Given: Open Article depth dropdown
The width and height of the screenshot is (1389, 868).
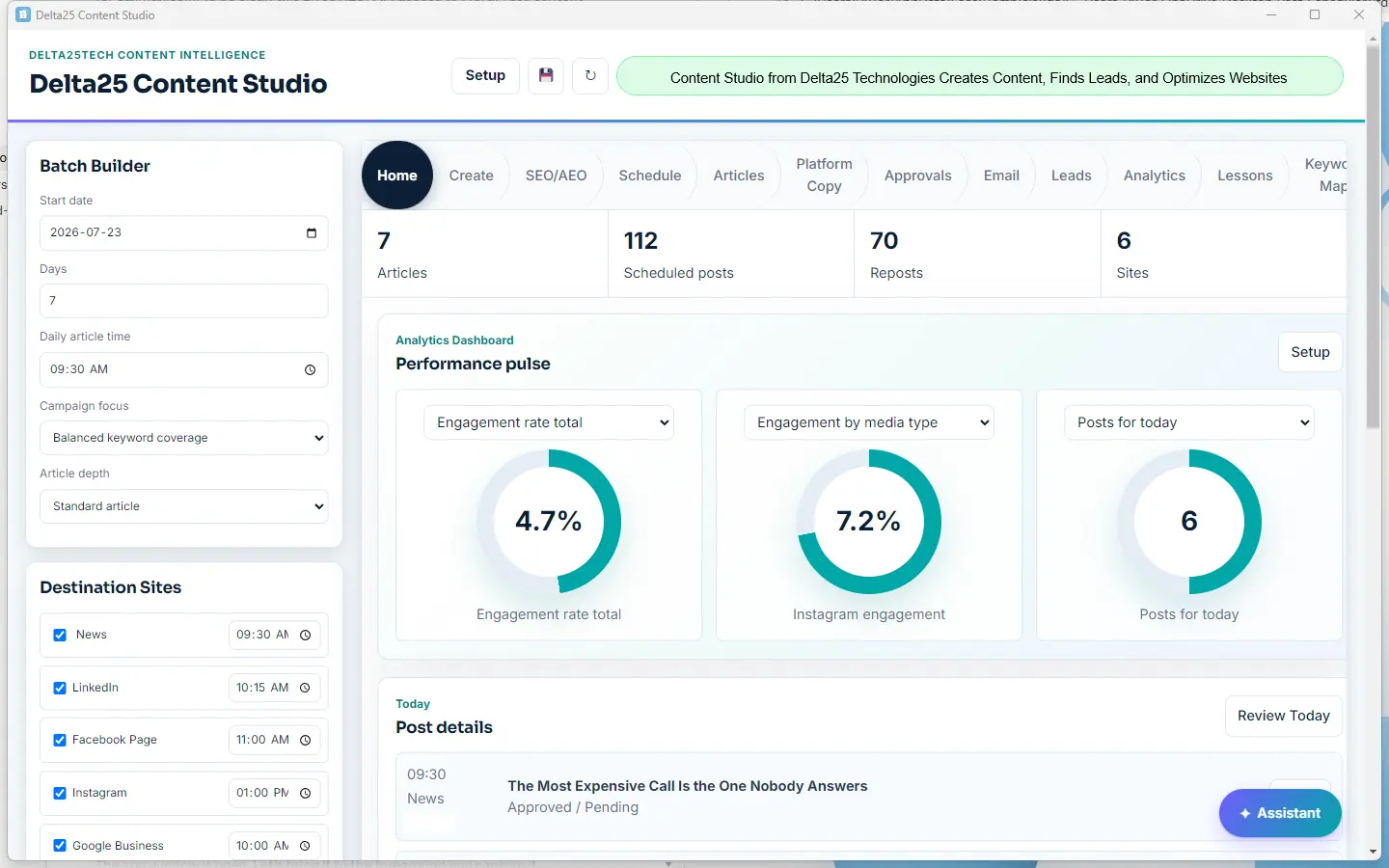Looking at the screenshot, I should click(183, 506).
